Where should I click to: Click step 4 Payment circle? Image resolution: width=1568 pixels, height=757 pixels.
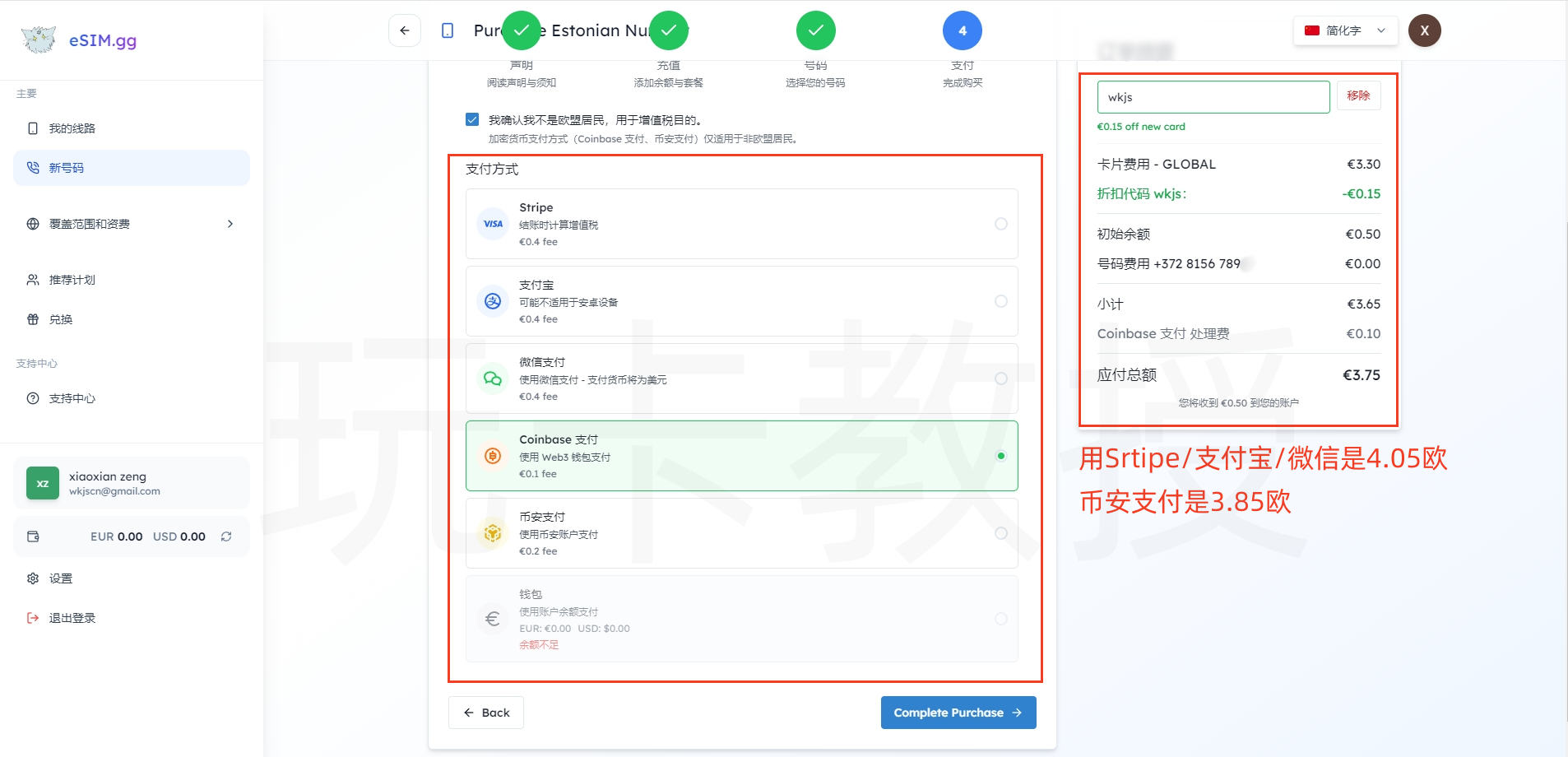[963, 30]
